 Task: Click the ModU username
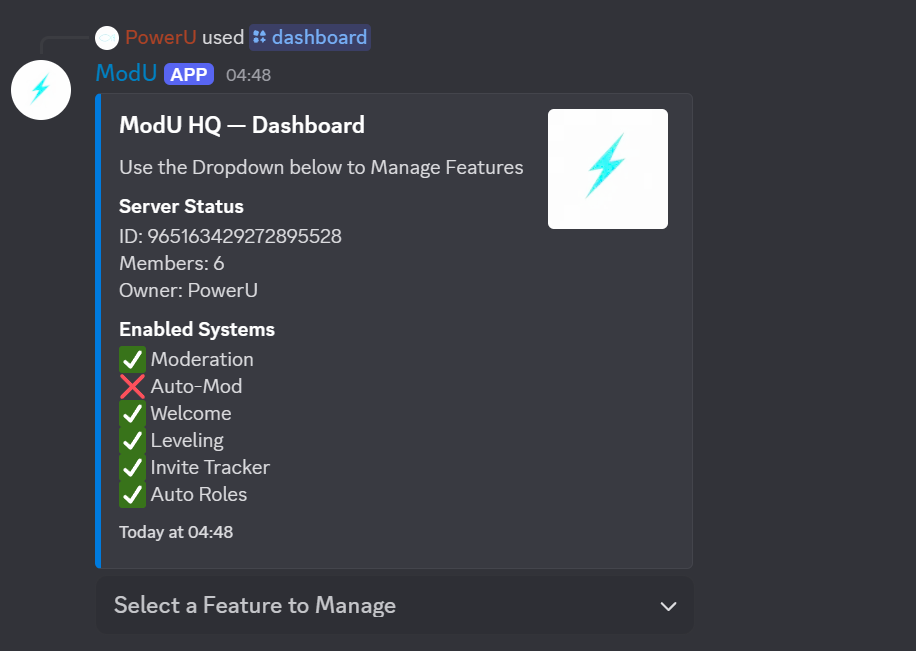[x=125, y=73]
